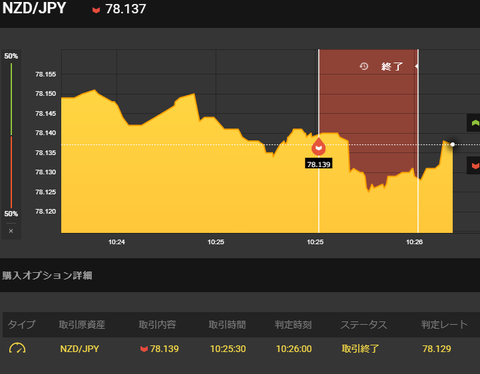Click the red down-arrow entry marker on chart
Image resolution: width=480 pixels, height=374 pixels.
[319, 146]
